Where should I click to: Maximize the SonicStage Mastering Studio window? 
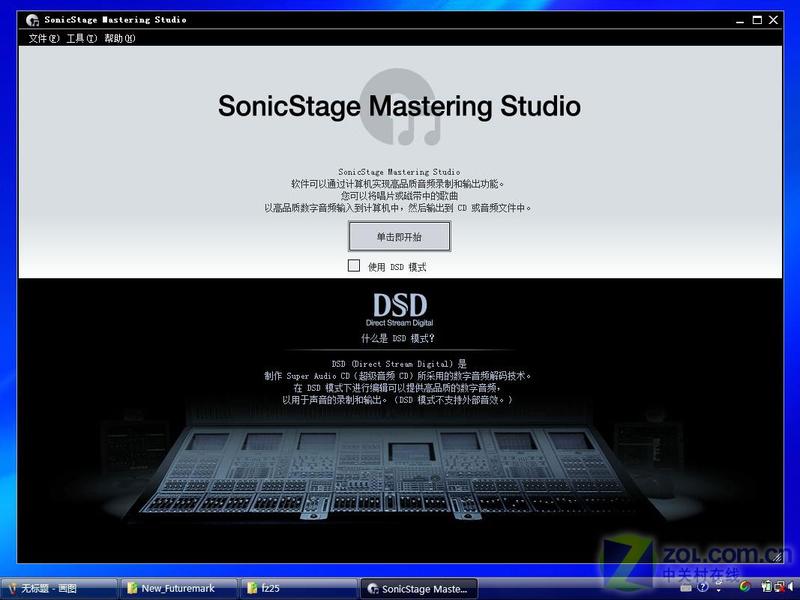[757, 20]
